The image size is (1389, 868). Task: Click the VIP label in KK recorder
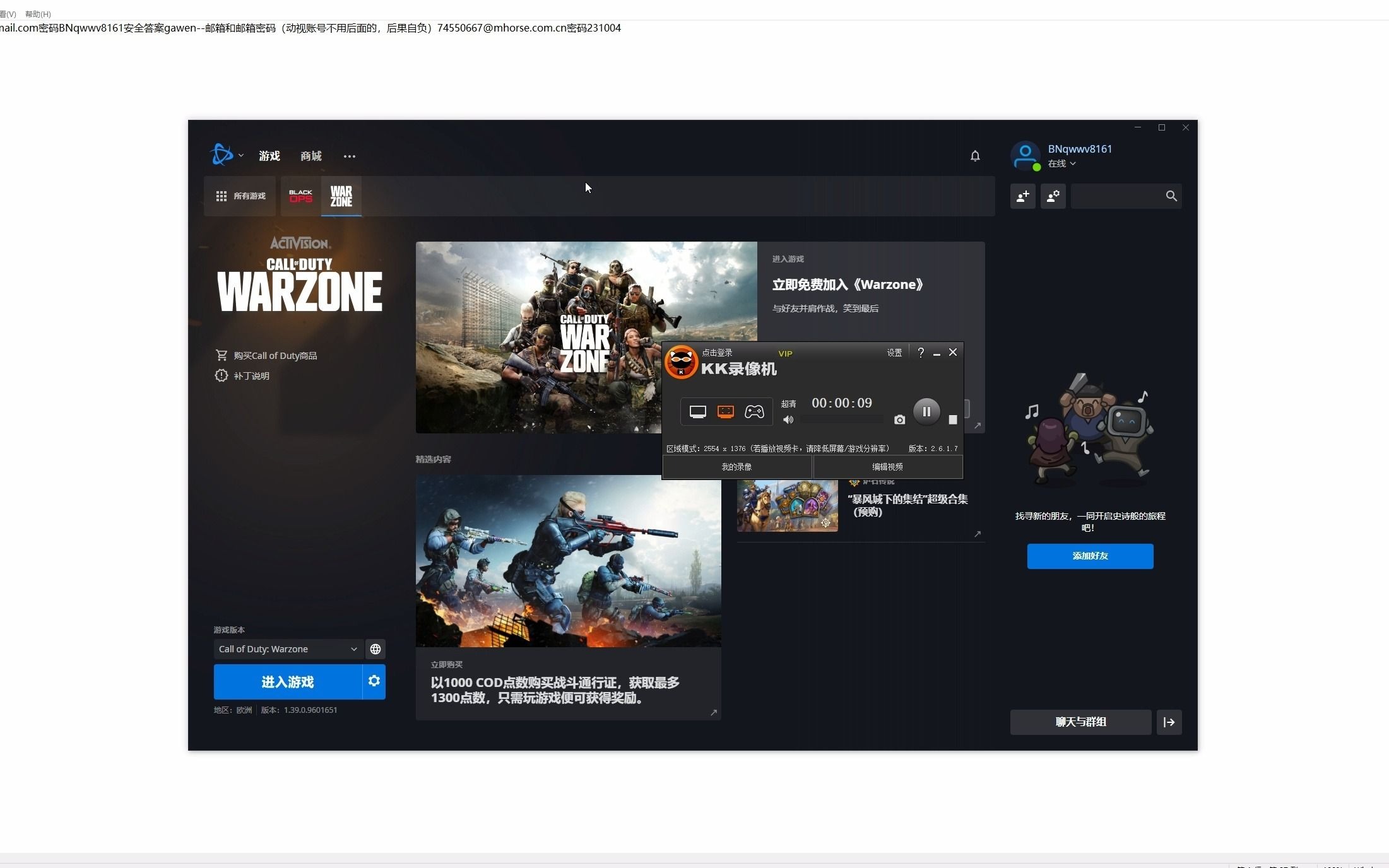tap(785, 354)
